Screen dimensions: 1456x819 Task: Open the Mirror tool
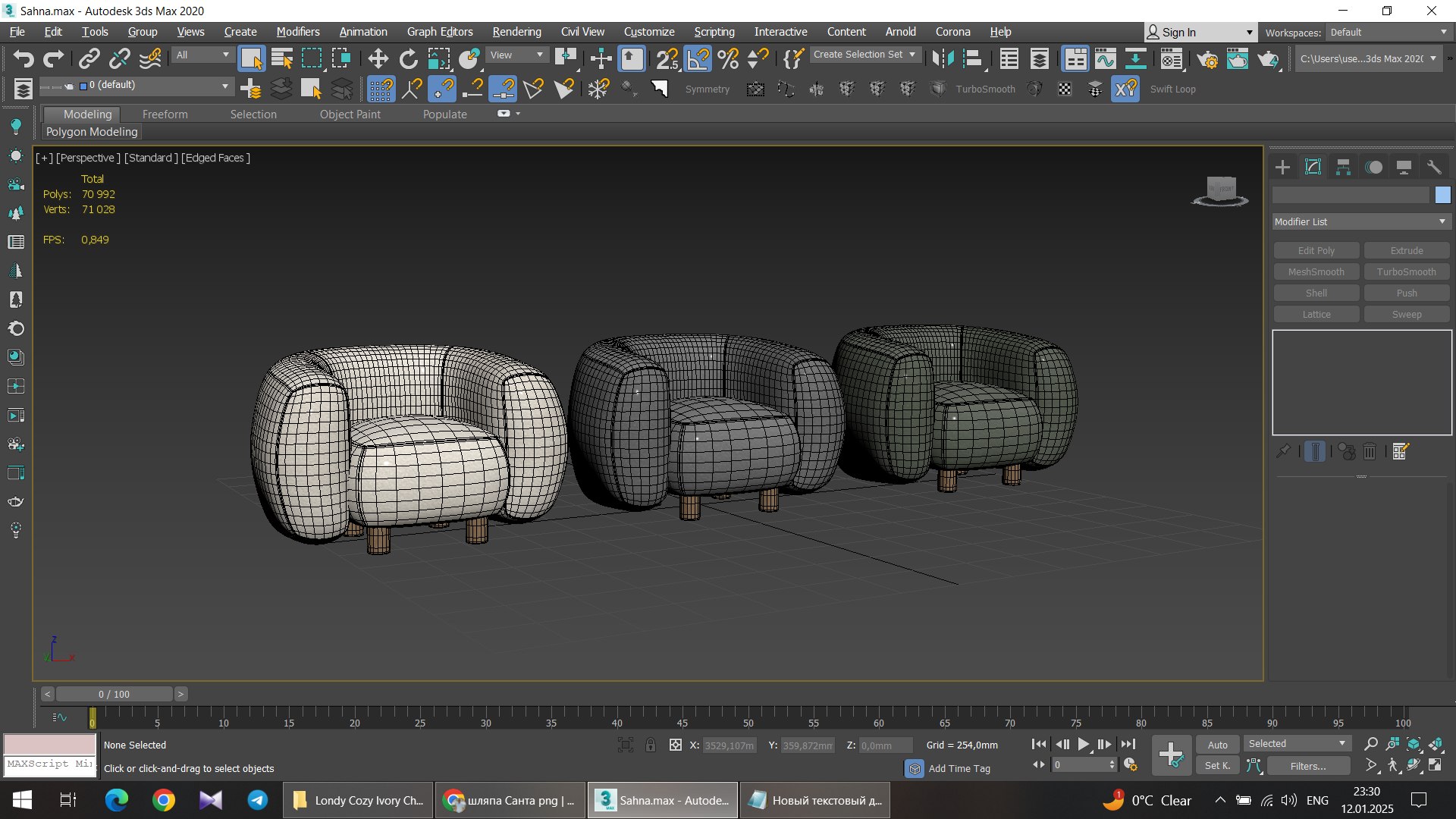point(943,58)
